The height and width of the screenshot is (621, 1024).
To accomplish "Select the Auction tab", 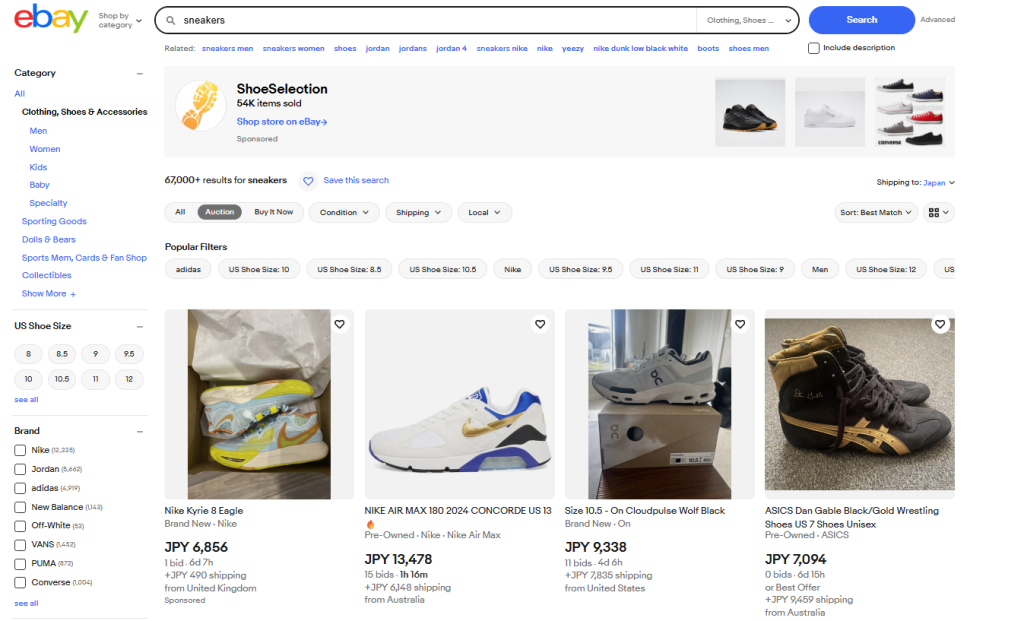I will coord(219,212).
